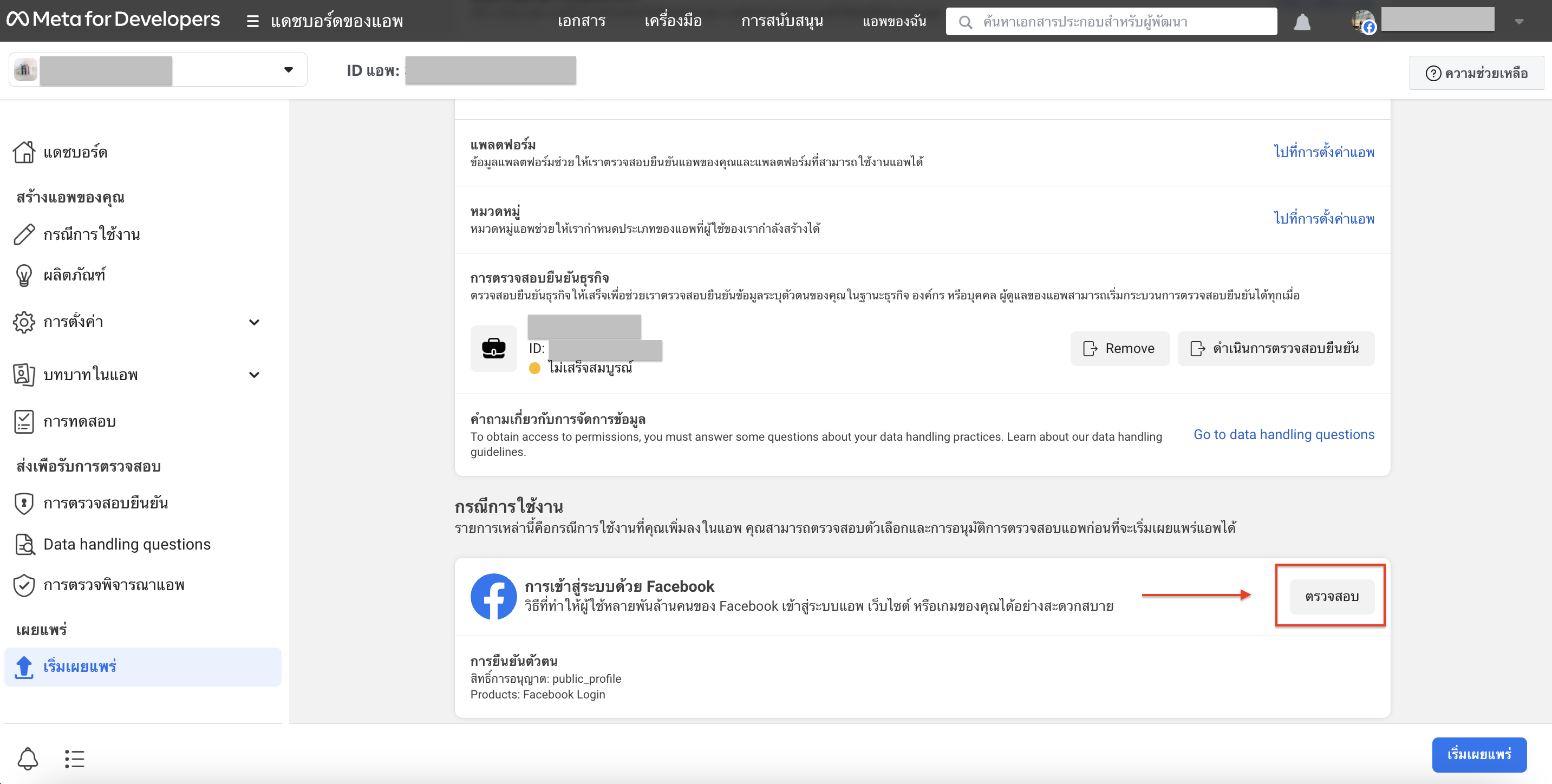Click the Remove business button
This screenshot has height=784, width=1552.
click(x=1119, y=348)
